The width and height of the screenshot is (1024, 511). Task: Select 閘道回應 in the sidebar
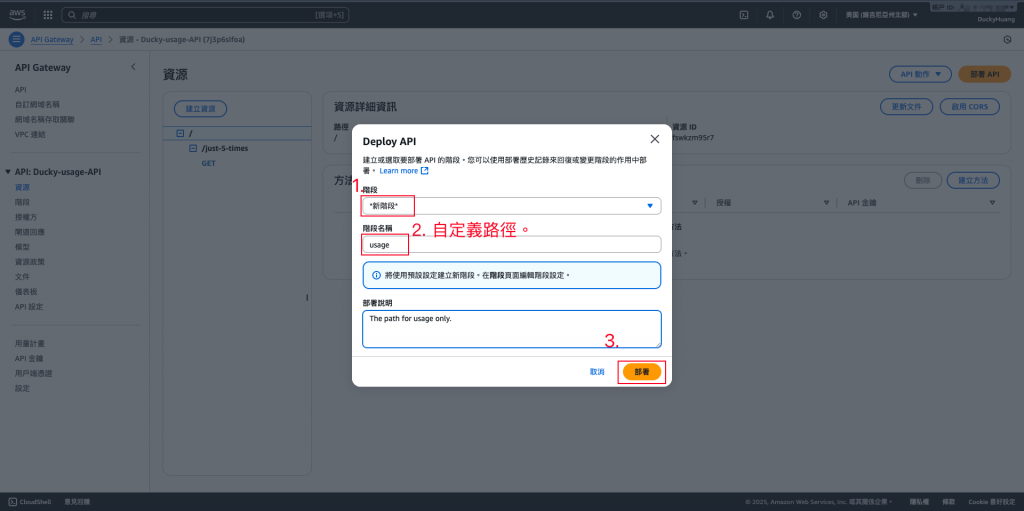point(29,232)
